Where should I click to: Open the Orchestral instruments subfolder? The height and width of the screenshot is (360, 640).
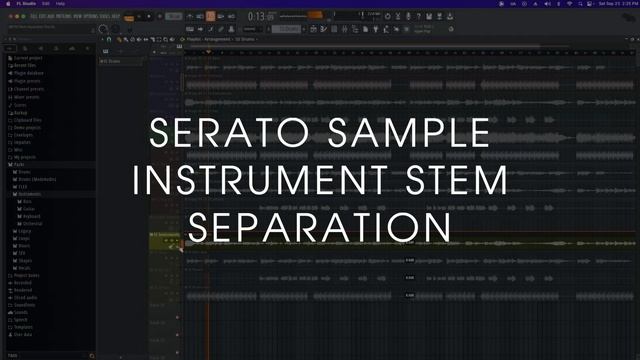pyautogui.click(x=33, y=224)
